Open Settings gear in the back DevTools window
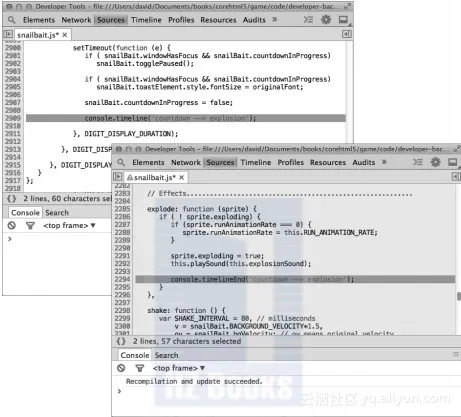Viewport: 461px width, 417px height. (326, 20)
